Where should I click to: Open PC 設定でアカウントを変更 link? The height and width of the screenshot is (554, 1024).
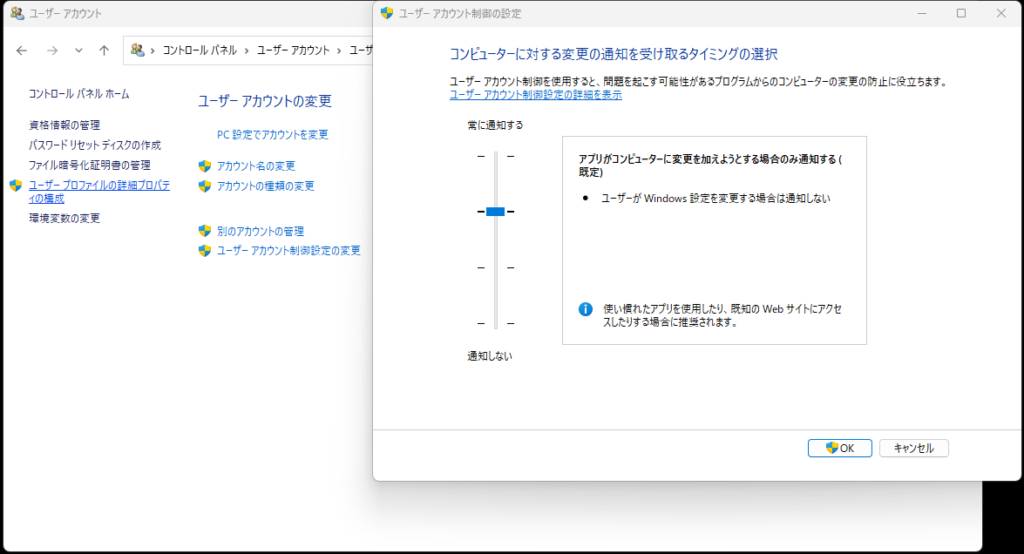[x=272, y=134]
